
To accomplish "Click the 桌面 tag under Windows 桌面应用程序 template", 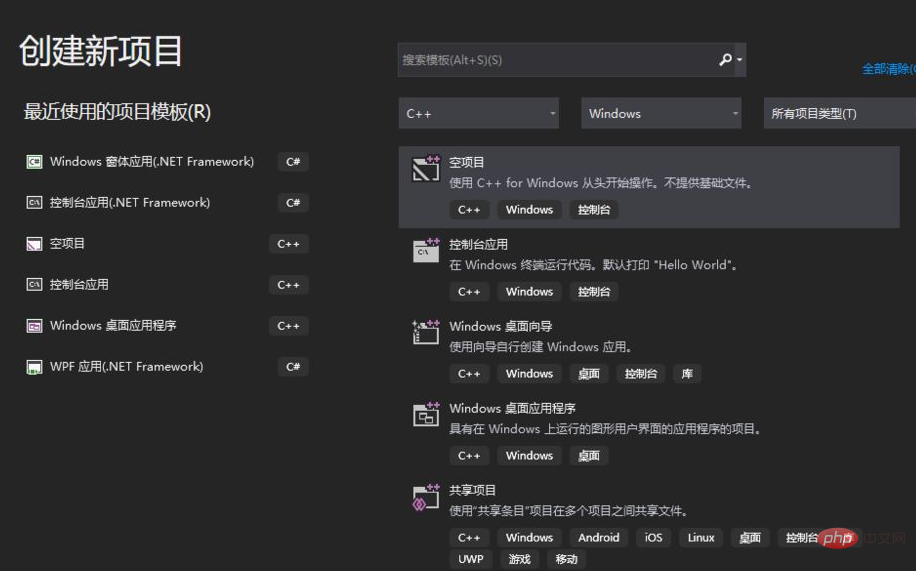I will 589,455.
